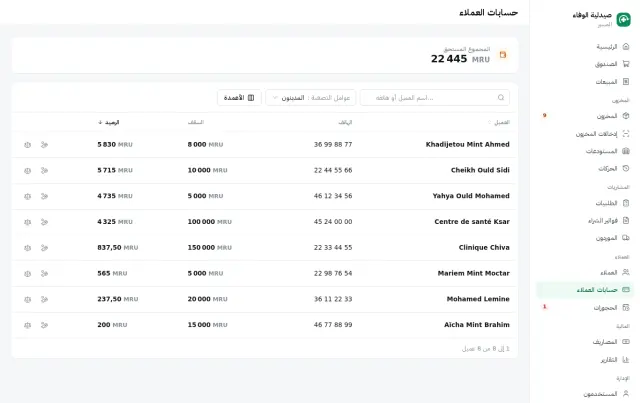
Task: Open the المستخدمون sidebar item
Action: coord(585,394)
